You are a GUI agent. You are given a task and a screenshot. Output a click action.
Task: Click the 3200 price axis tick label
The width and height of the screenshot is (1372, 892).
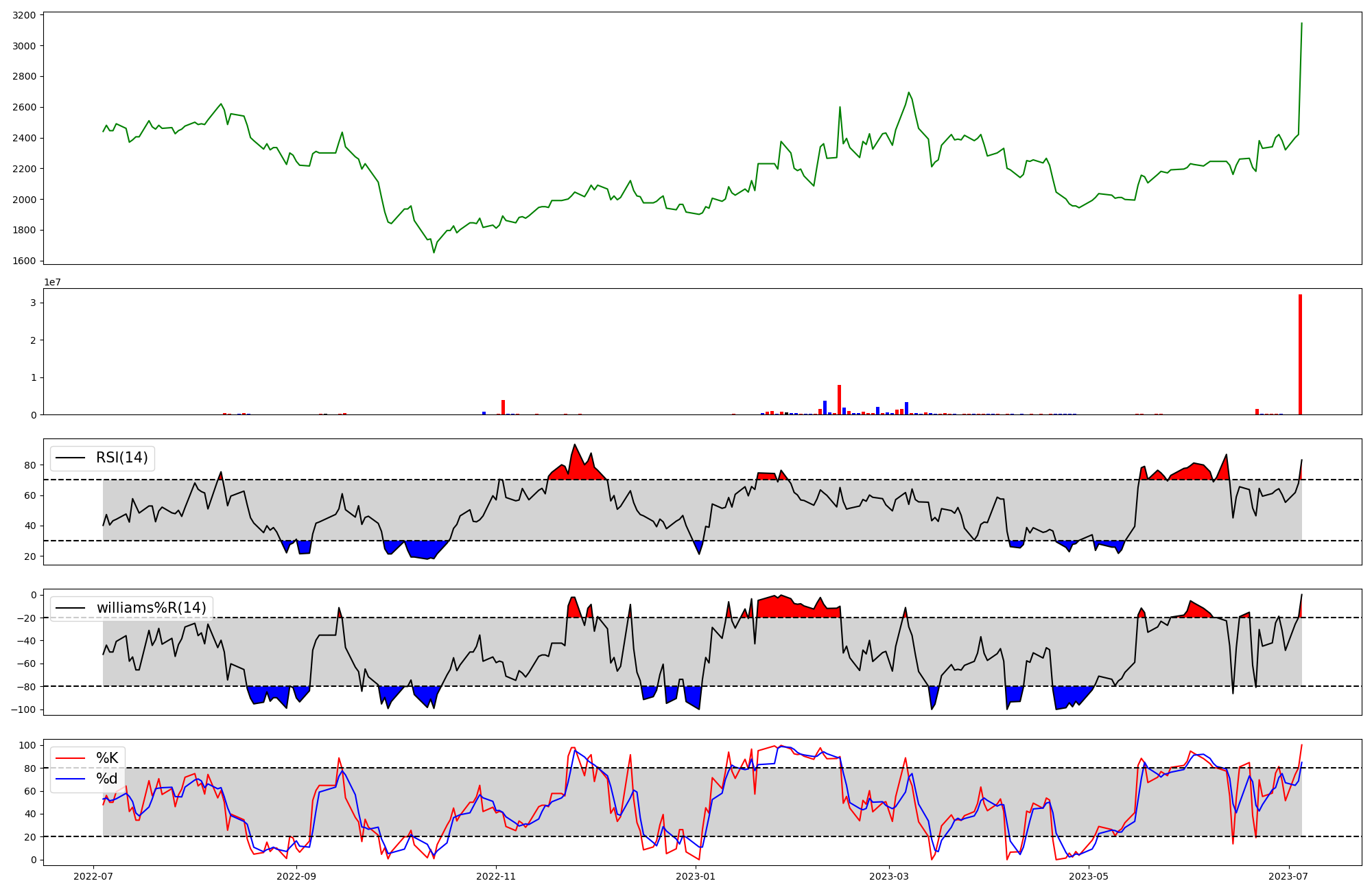click(x=25, y=15)
